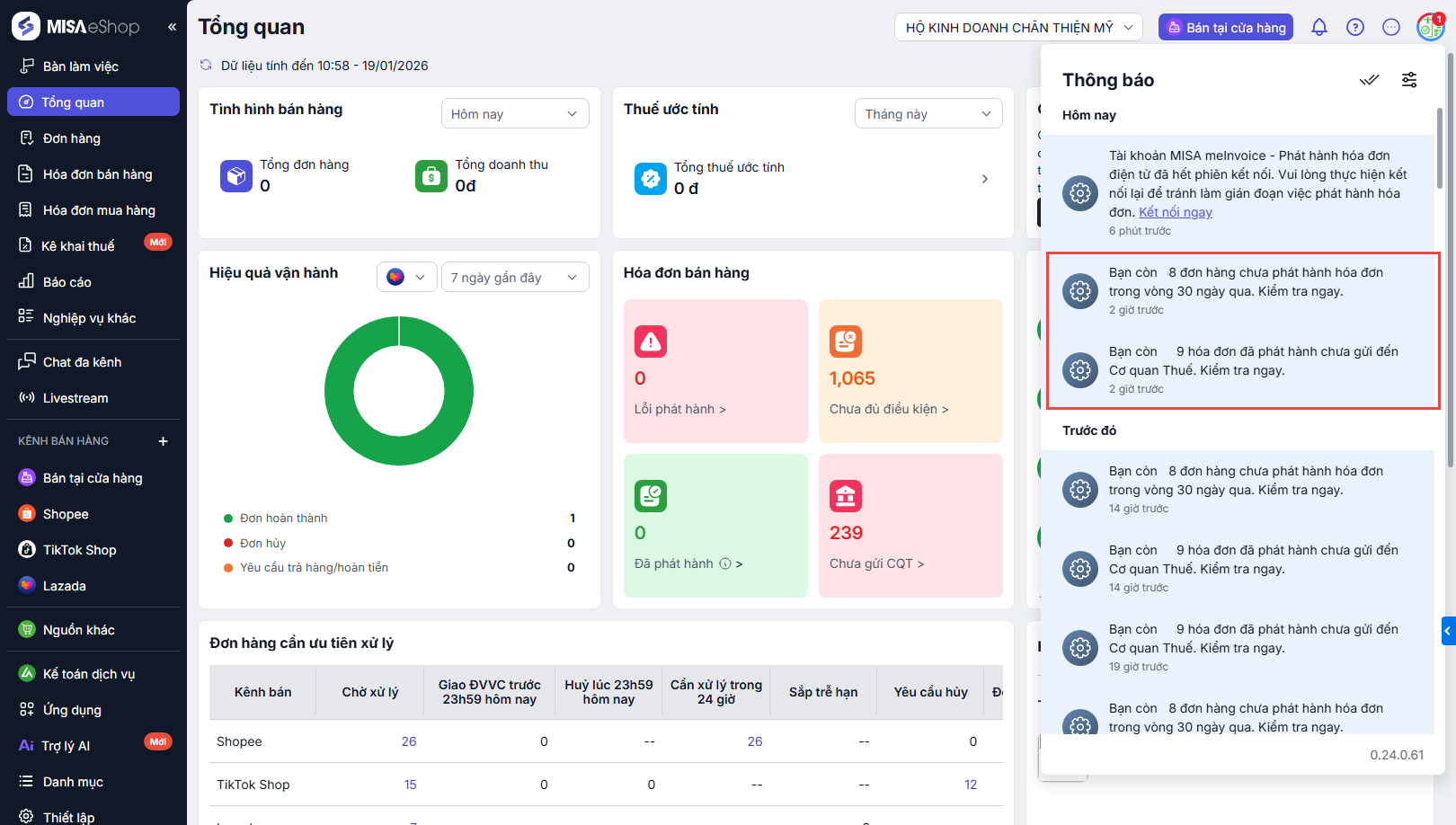1456x825 pixels.
Task: Open the Tháng này tax period dropdown
Action: 928,114
